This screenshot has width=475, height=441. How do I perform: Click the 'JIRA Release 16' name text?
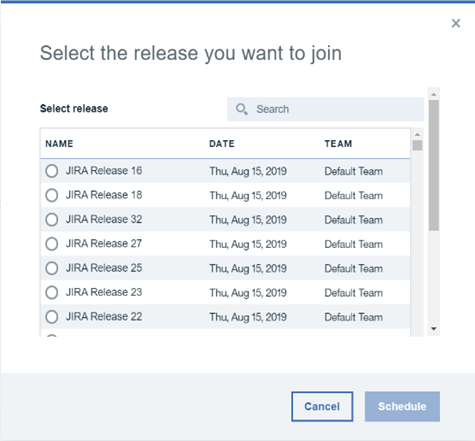(104, 171)
